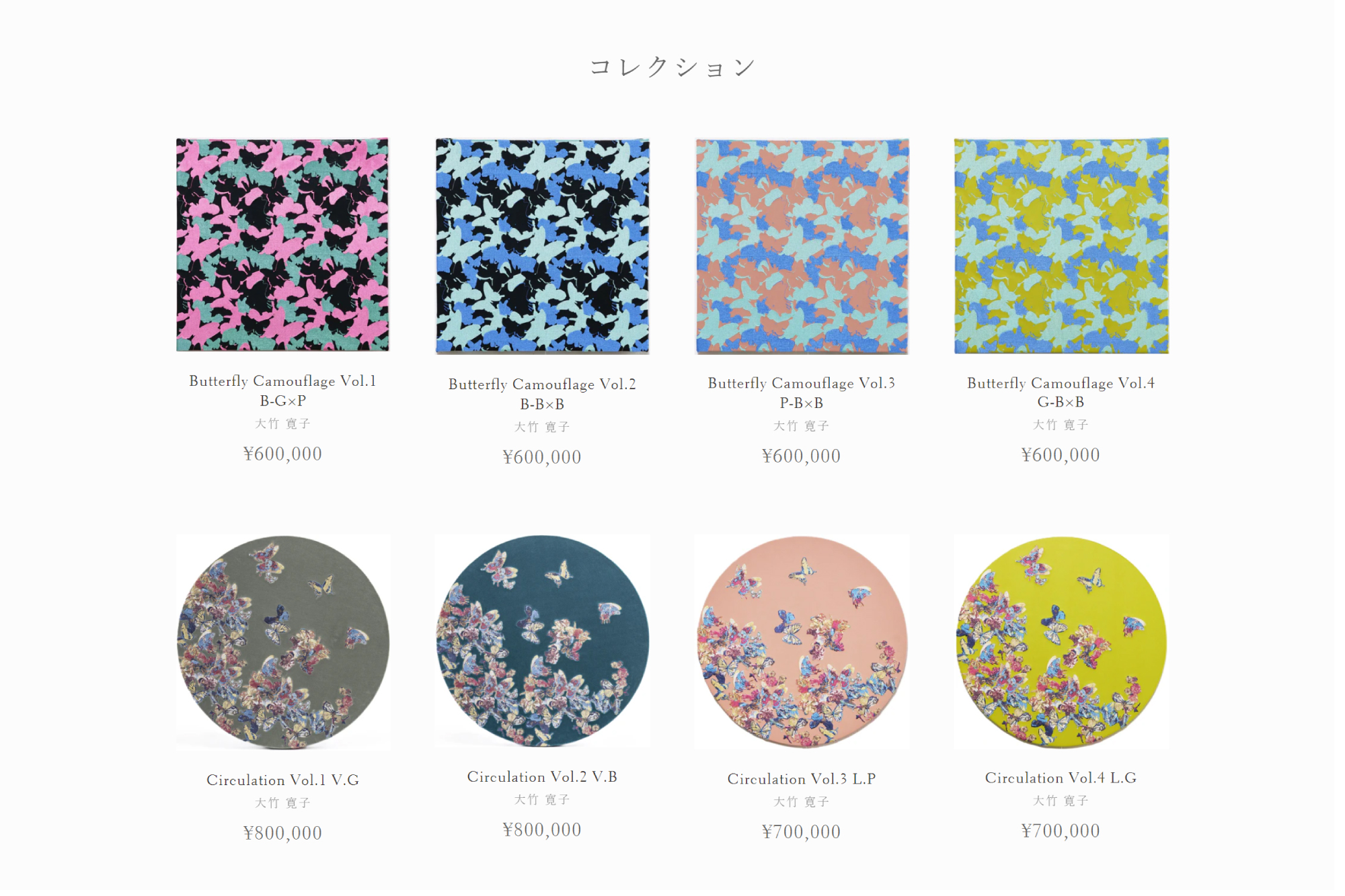Click the Butterfly Camouflage Vol.2 B-B×B title

[x=542, y=394]
